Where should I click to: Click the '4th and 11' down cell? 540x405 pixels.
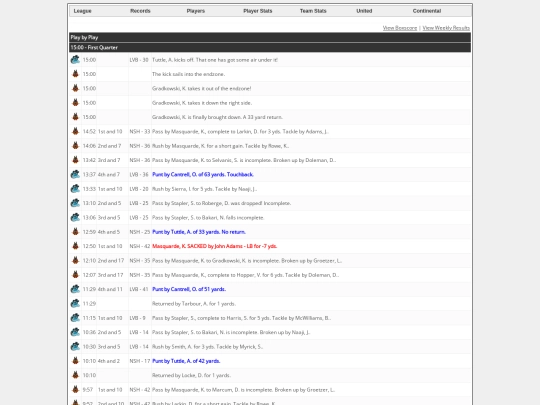pyautogui.click(x=110, y=289)
